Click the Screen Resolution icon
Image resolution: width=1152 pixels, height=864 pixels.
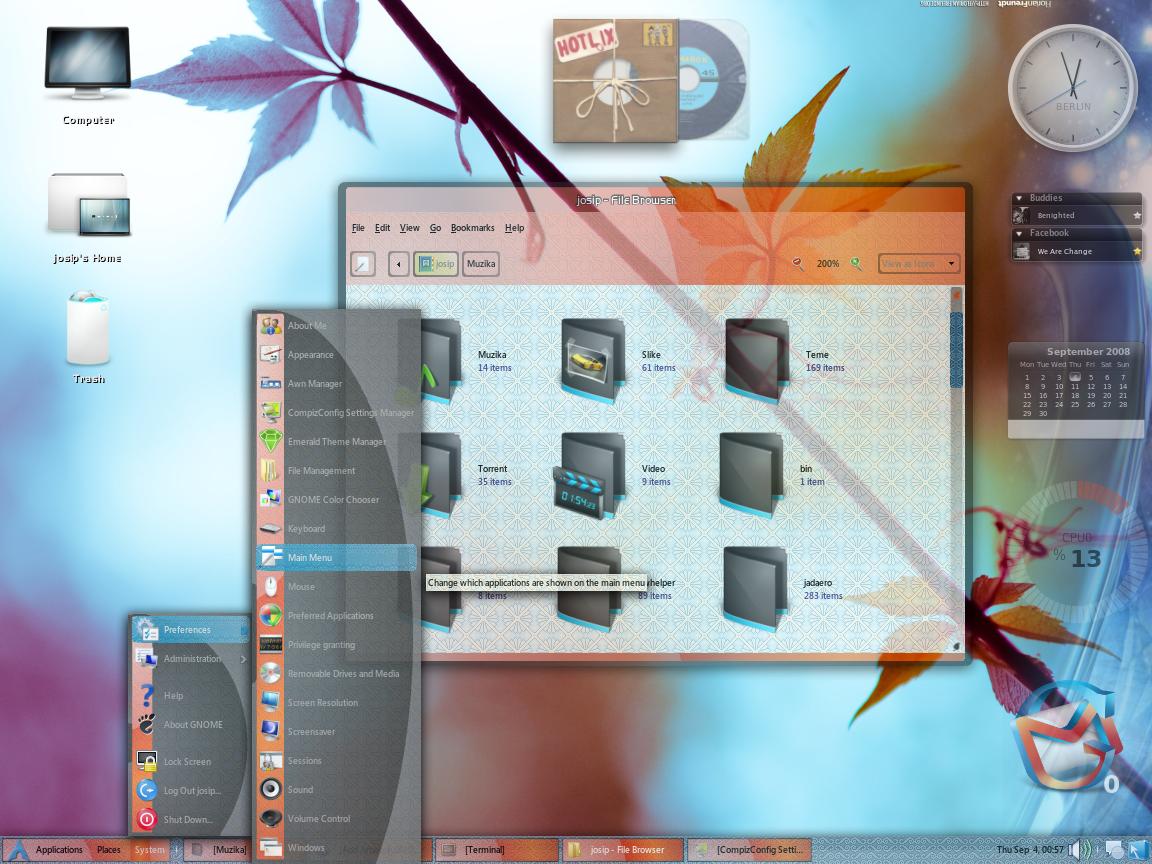click(x=270, y=702)
